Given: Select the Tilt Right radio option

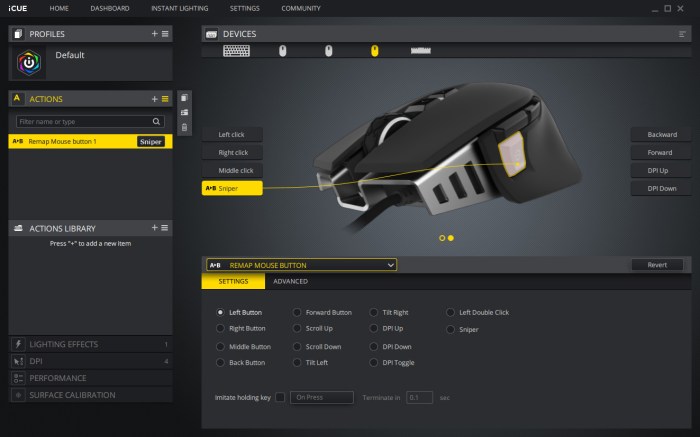Looking at the screenshot, I should click(x=374, y=312).
